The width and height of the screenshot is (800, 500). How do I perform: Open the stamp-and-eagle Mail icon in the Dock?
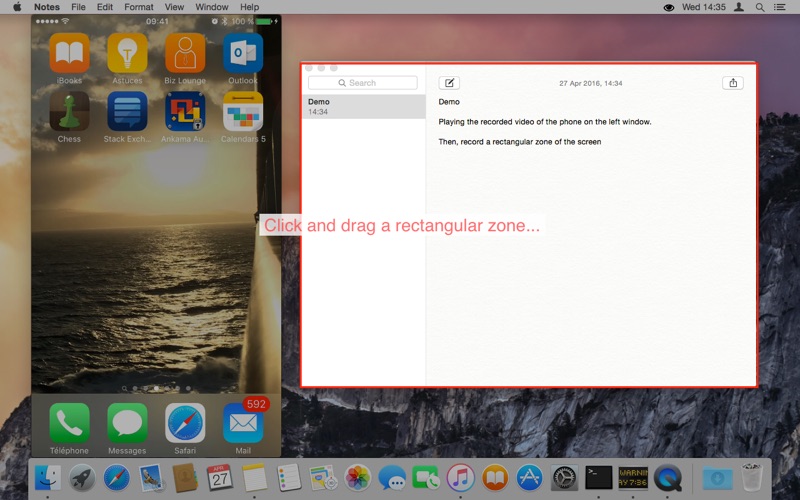click(x=151, y=478)
